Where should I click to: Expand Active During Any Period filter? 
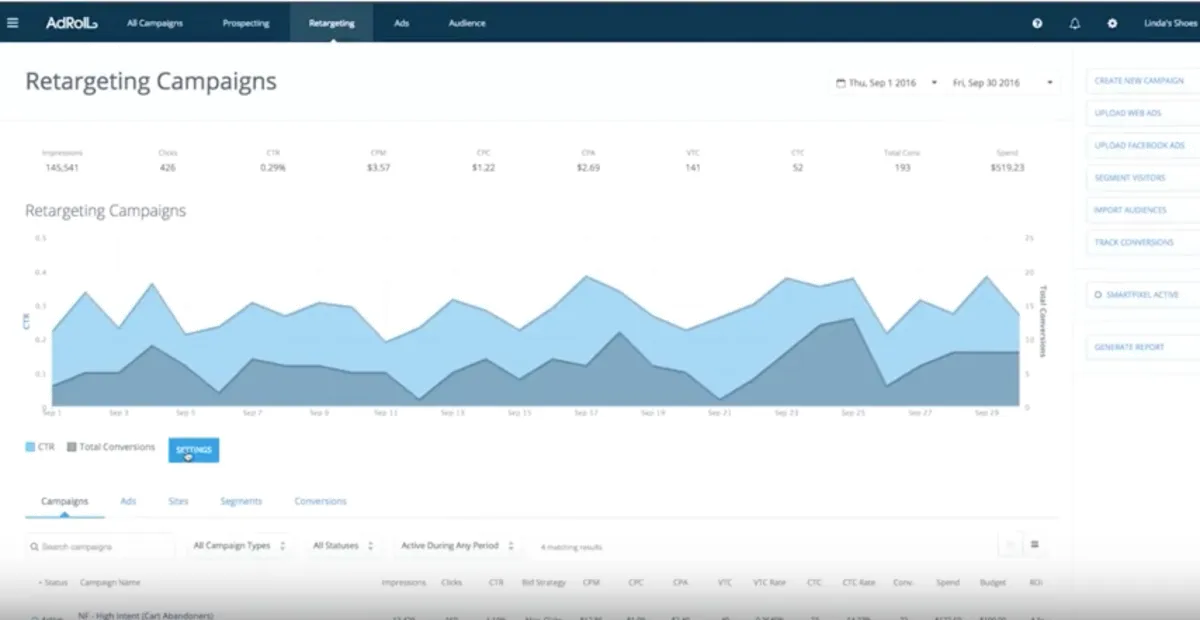click(x=457, y=546)
